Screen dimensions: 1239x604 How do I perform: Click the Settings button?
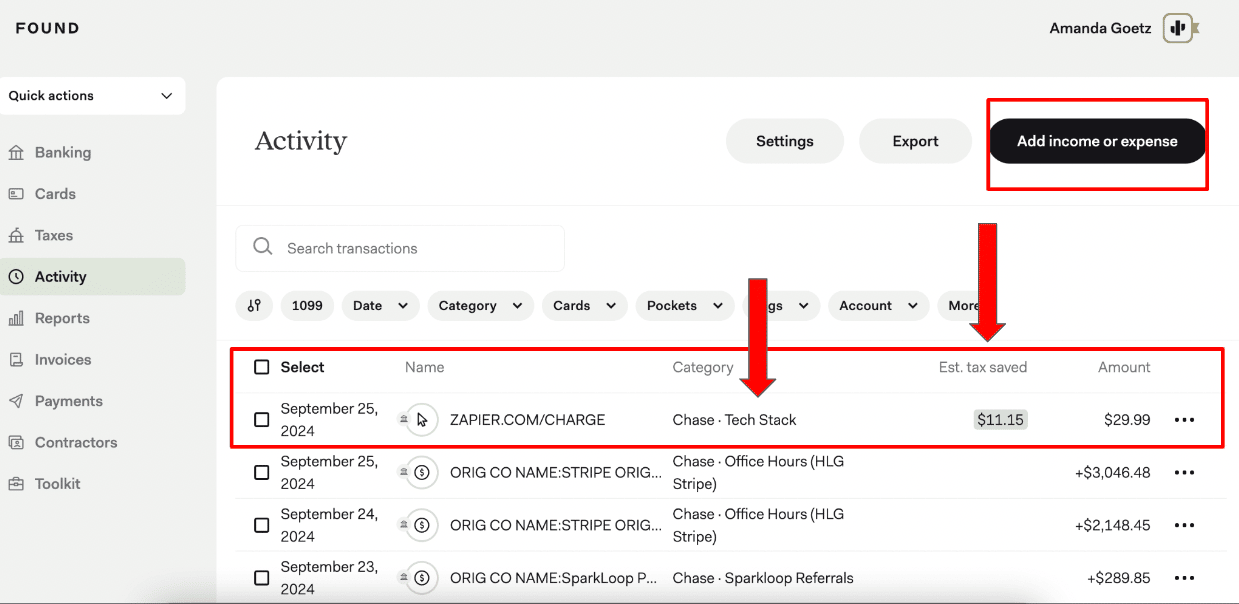785,141
